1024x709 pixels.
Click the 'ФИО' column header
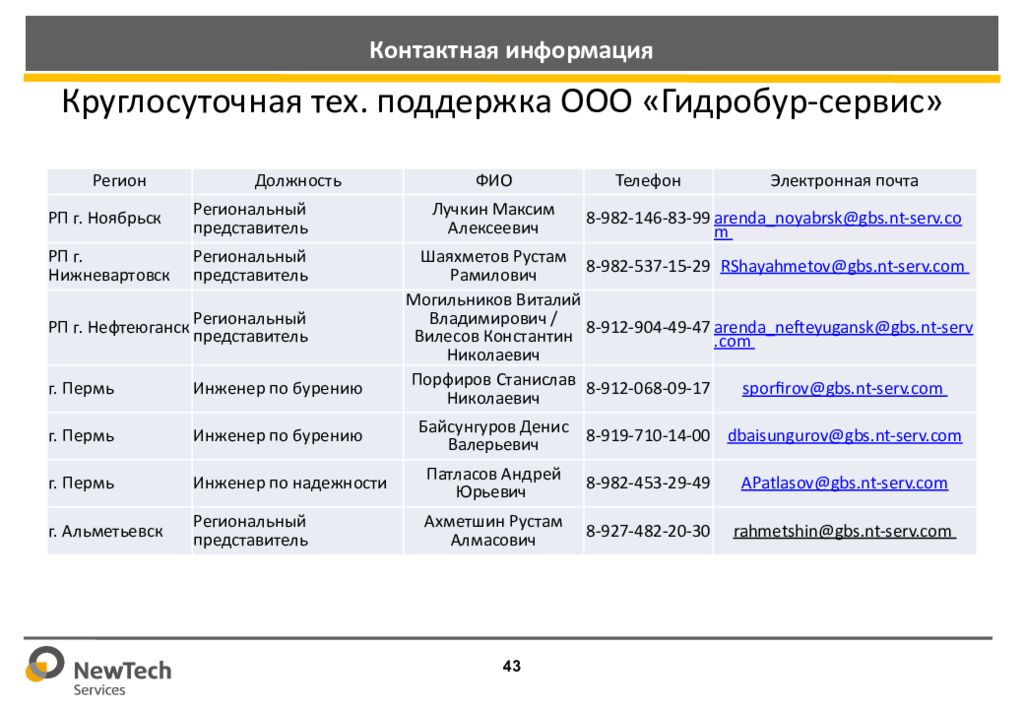(x=493, y=181)
